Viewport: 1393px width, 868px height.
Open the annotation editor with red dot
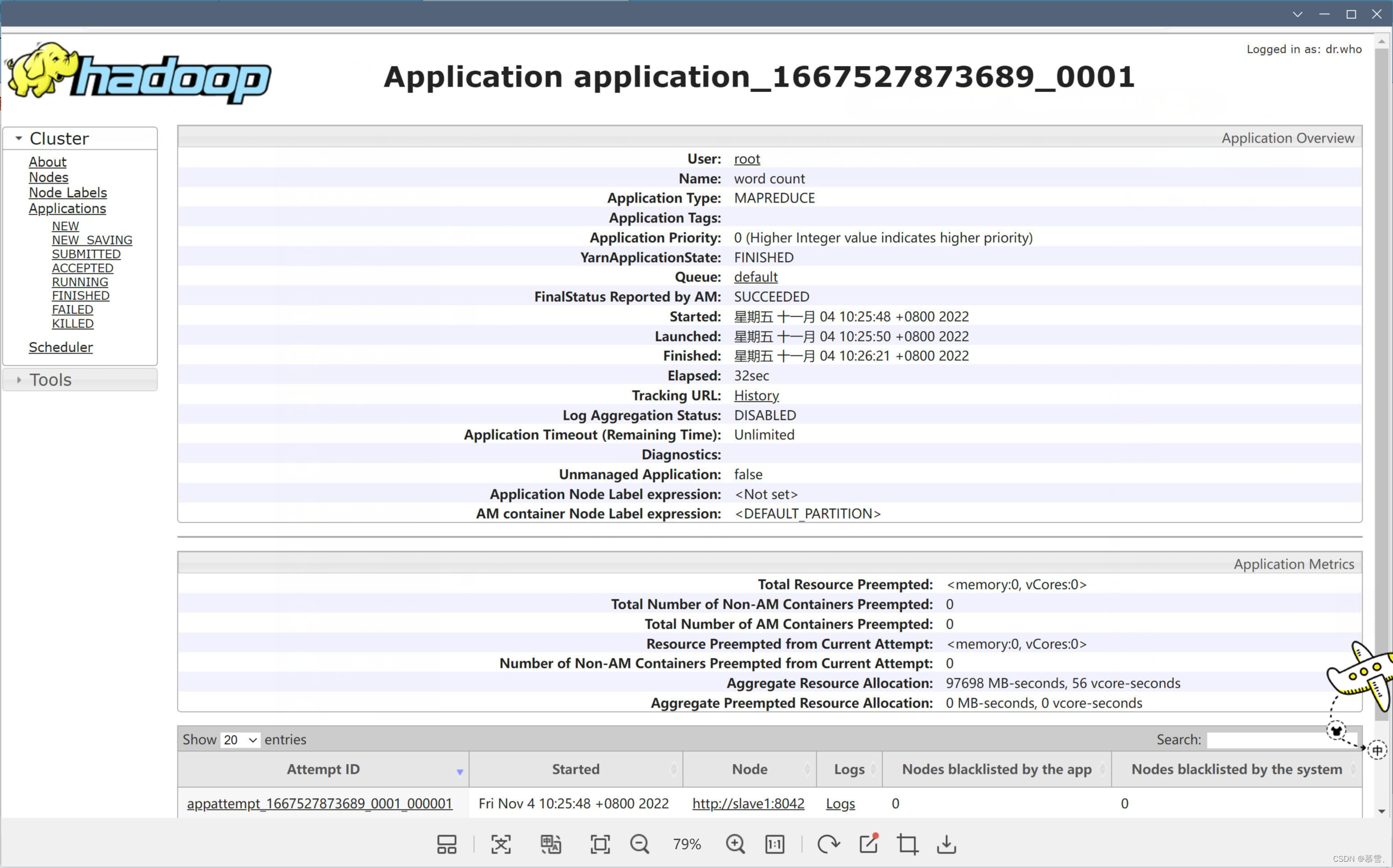pos(868,844)
